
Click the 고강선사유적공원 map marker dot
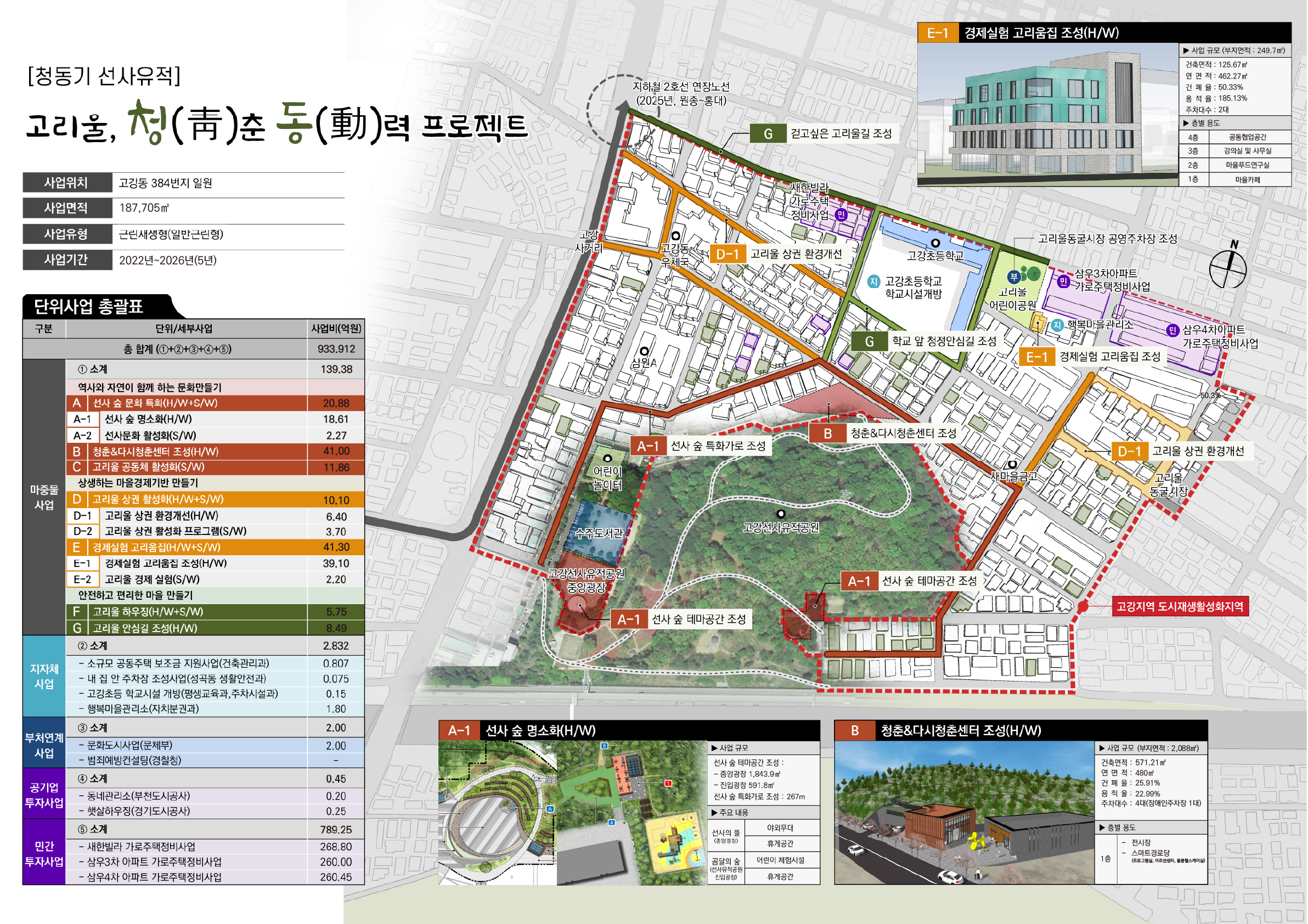(781, 515)
